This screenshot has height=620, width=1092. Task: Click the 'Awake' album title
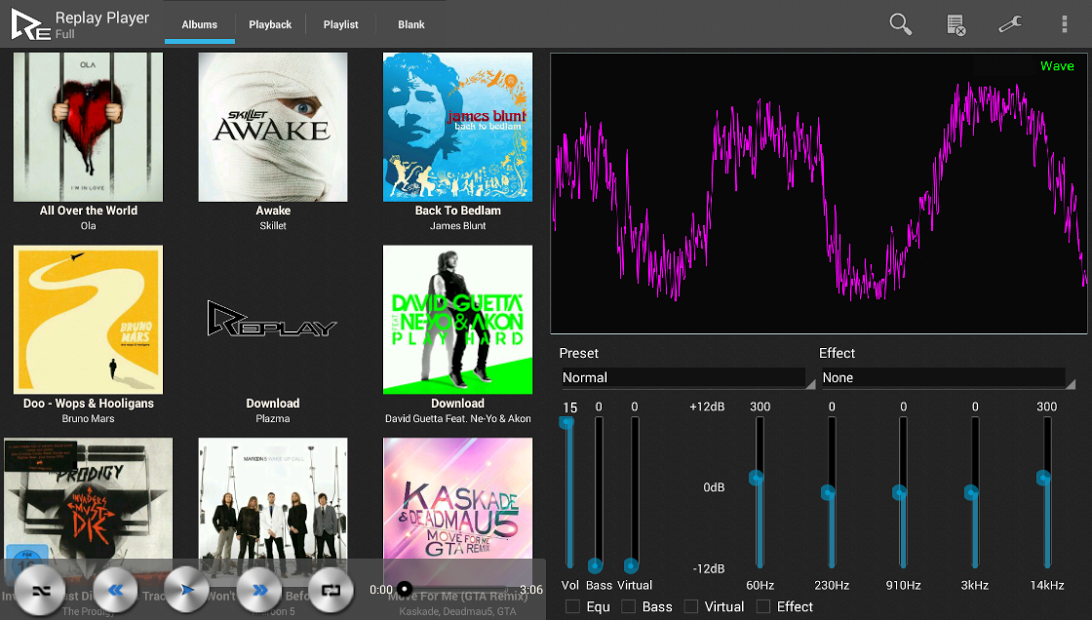click(x=273, y=210)
